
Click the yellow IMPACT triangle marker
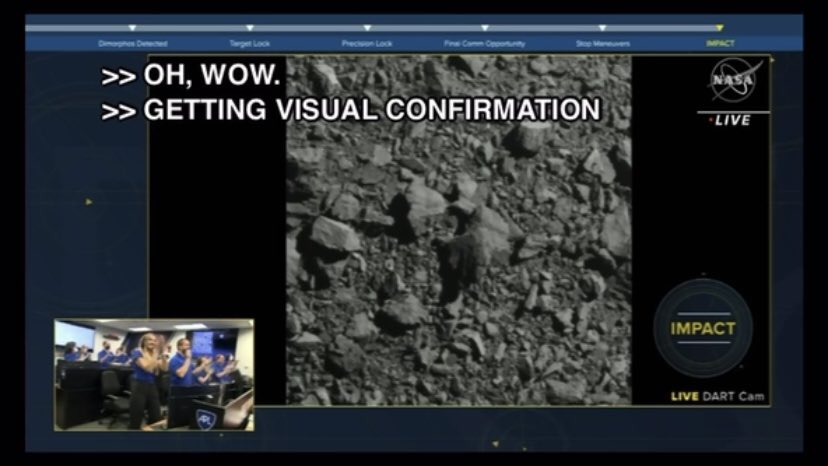click(719, 28)
